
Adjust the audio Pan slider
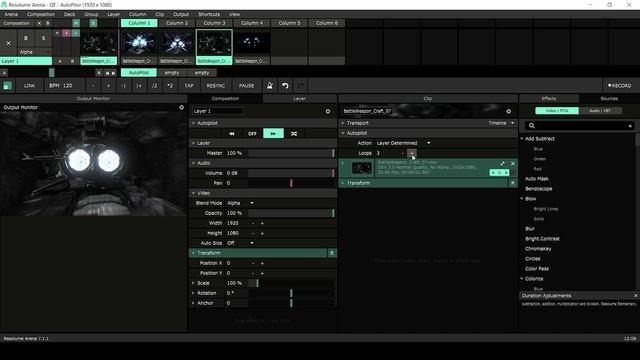[x=291, y=183]
